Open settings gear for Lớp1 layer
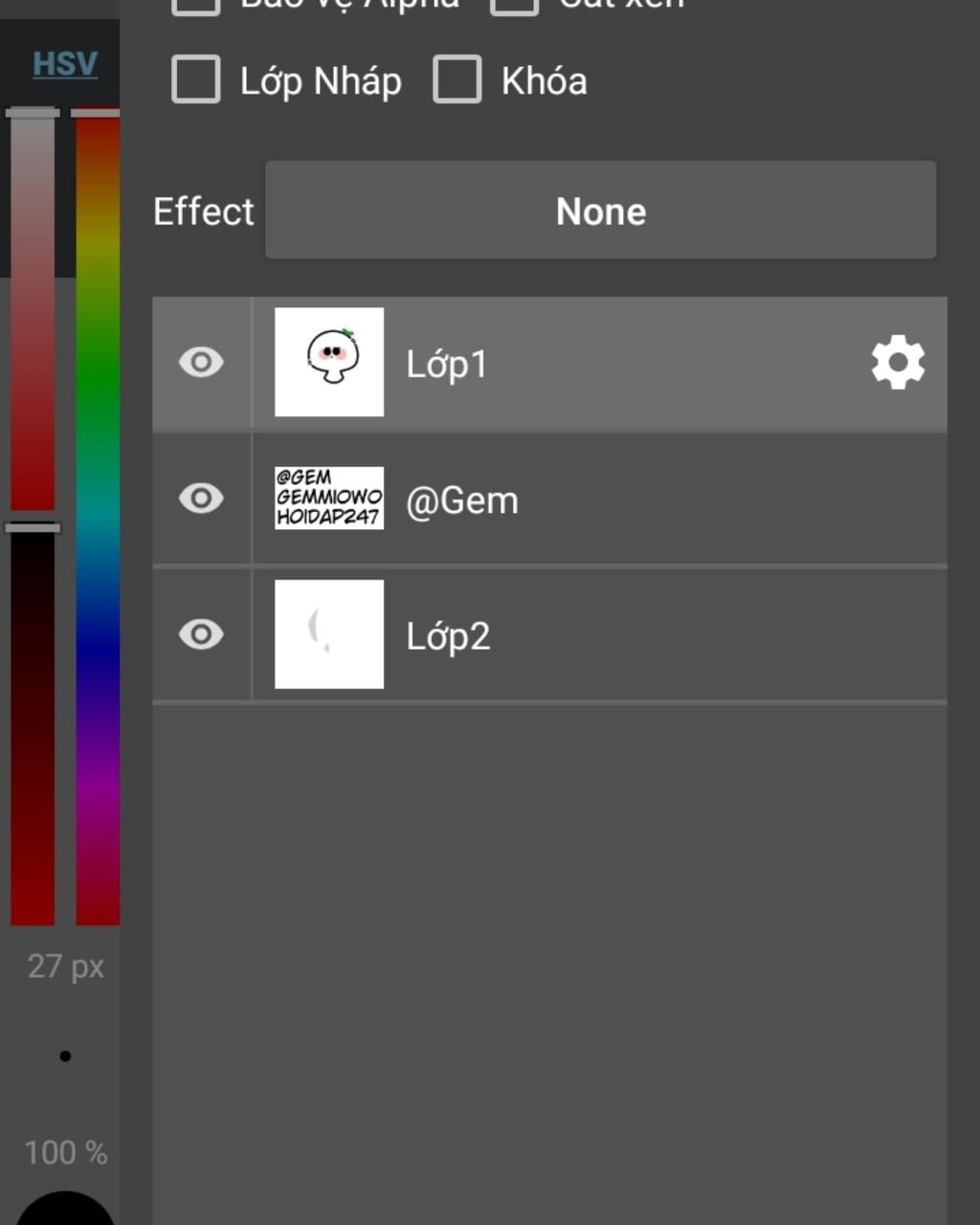 click(898, 363)
